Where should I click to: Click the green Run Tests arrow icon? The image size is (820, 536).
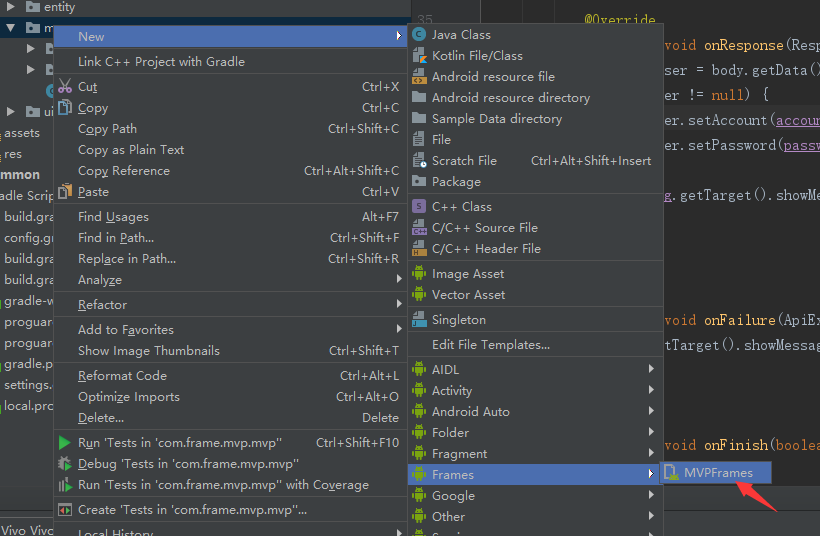click(65, 443)
